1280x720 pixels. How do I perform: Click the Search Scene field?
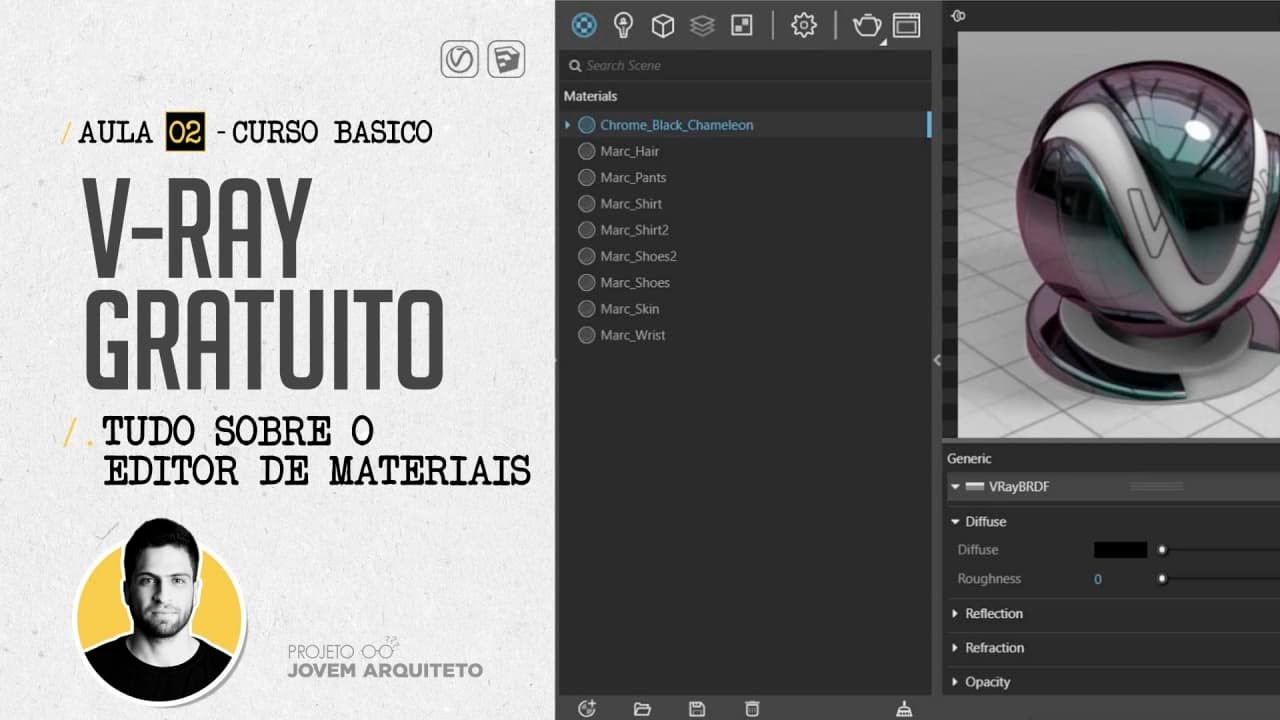click(x=745, y=65)
